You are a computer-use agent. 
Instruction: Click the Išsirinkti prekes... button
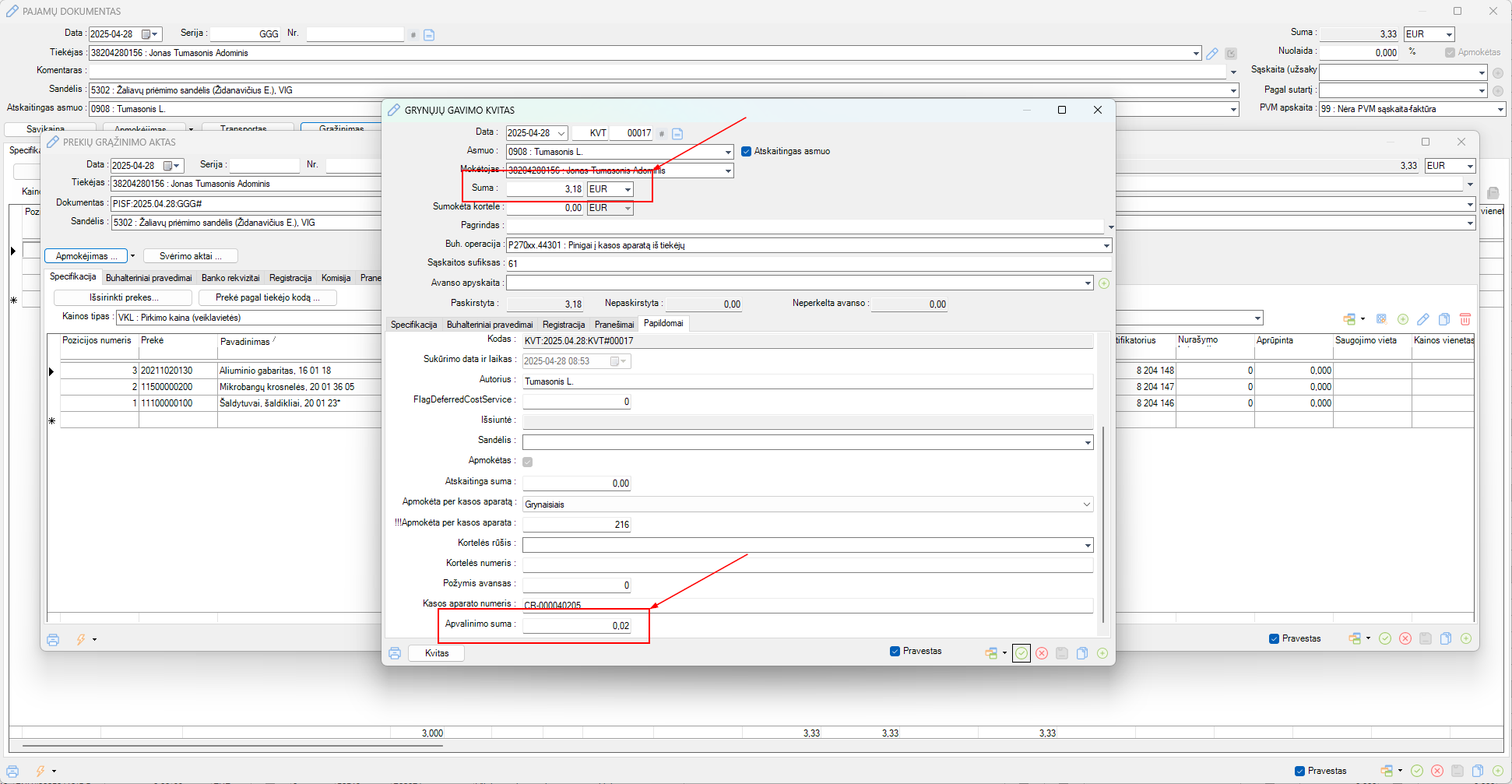pyautogui.click(x=123, y=297)
